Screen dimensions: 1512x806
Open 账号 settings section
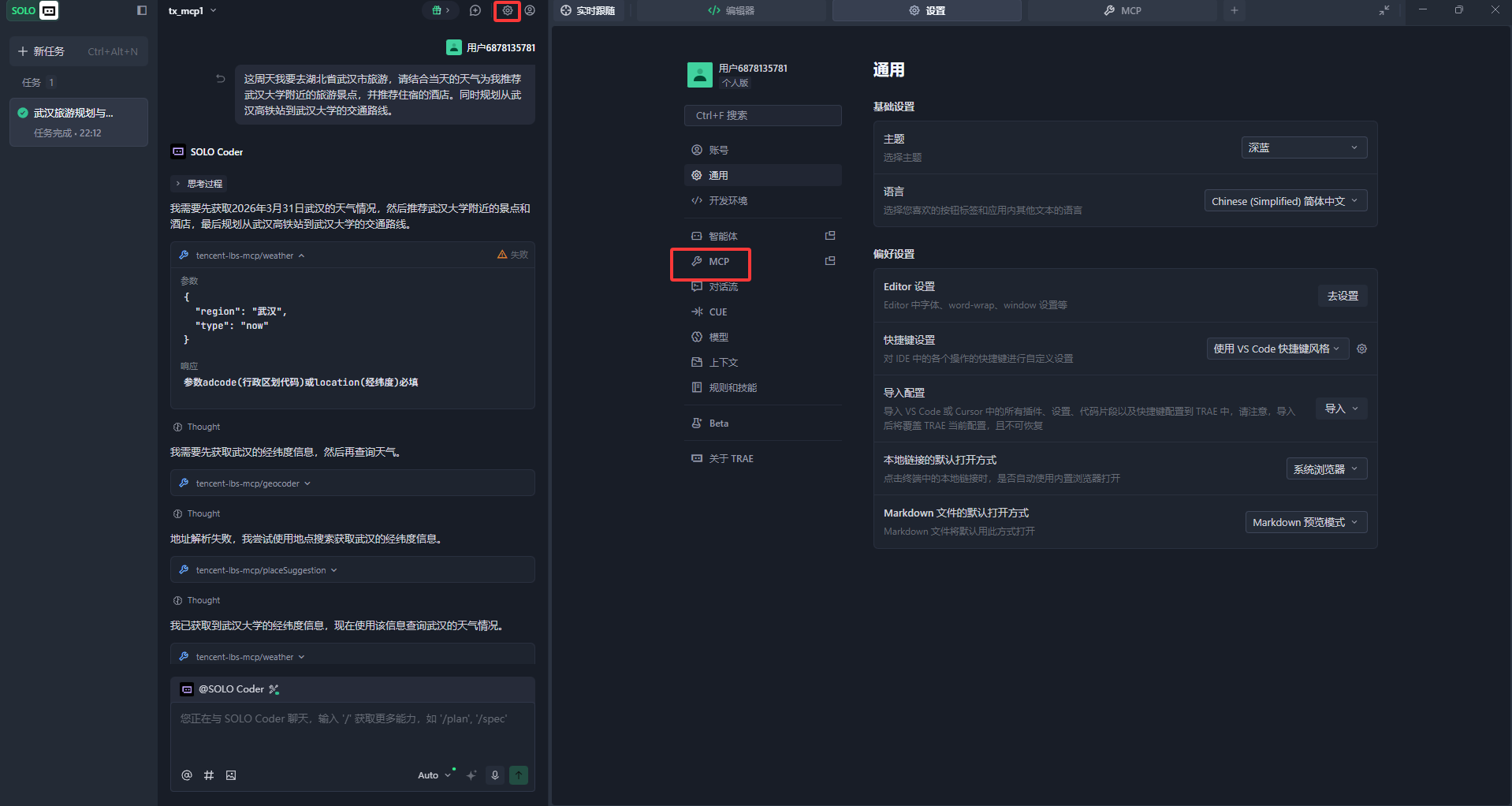point(762,150)
